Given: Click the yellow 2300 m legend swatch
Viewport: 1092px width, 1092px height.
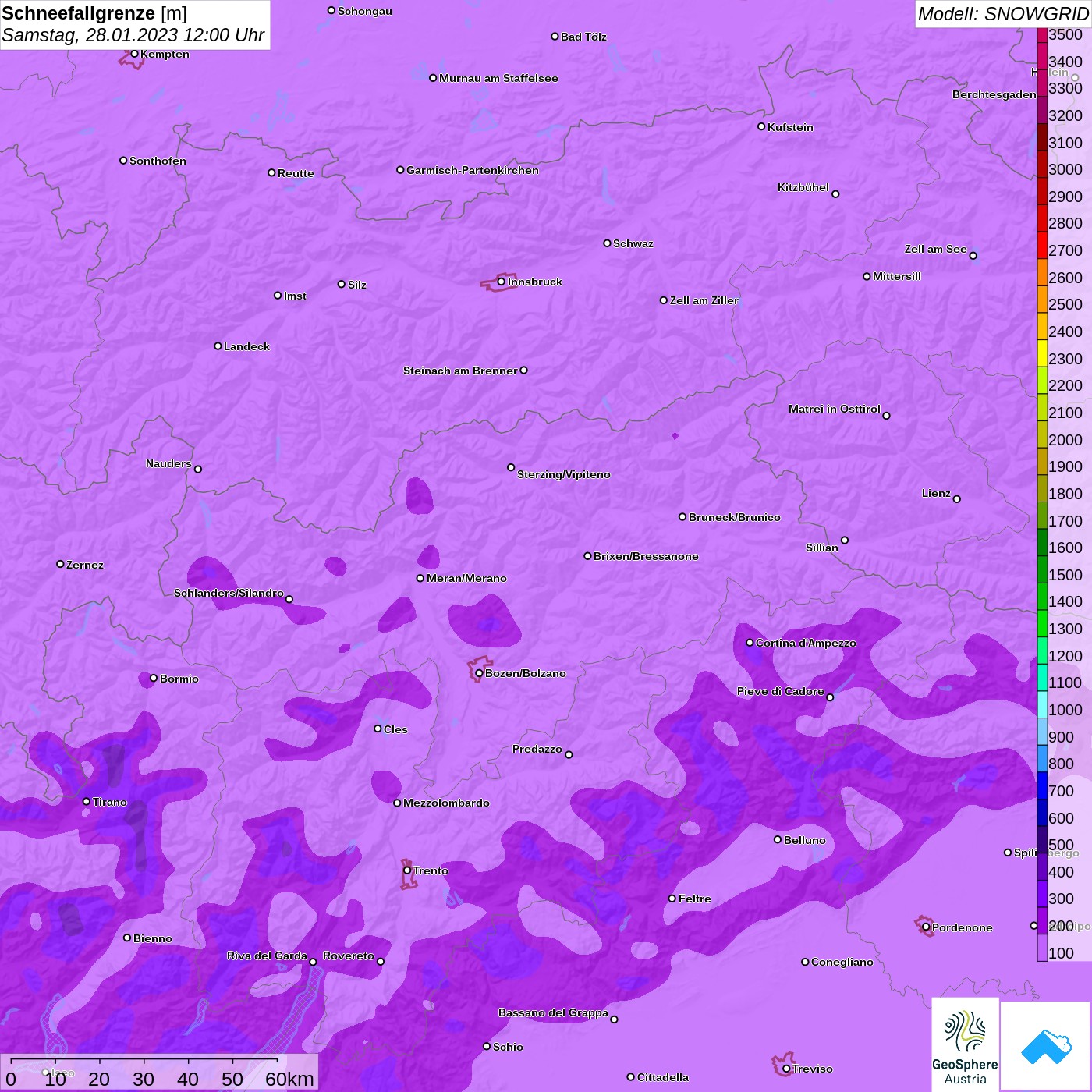Looking at the screenshot, I should point(1042,353).
